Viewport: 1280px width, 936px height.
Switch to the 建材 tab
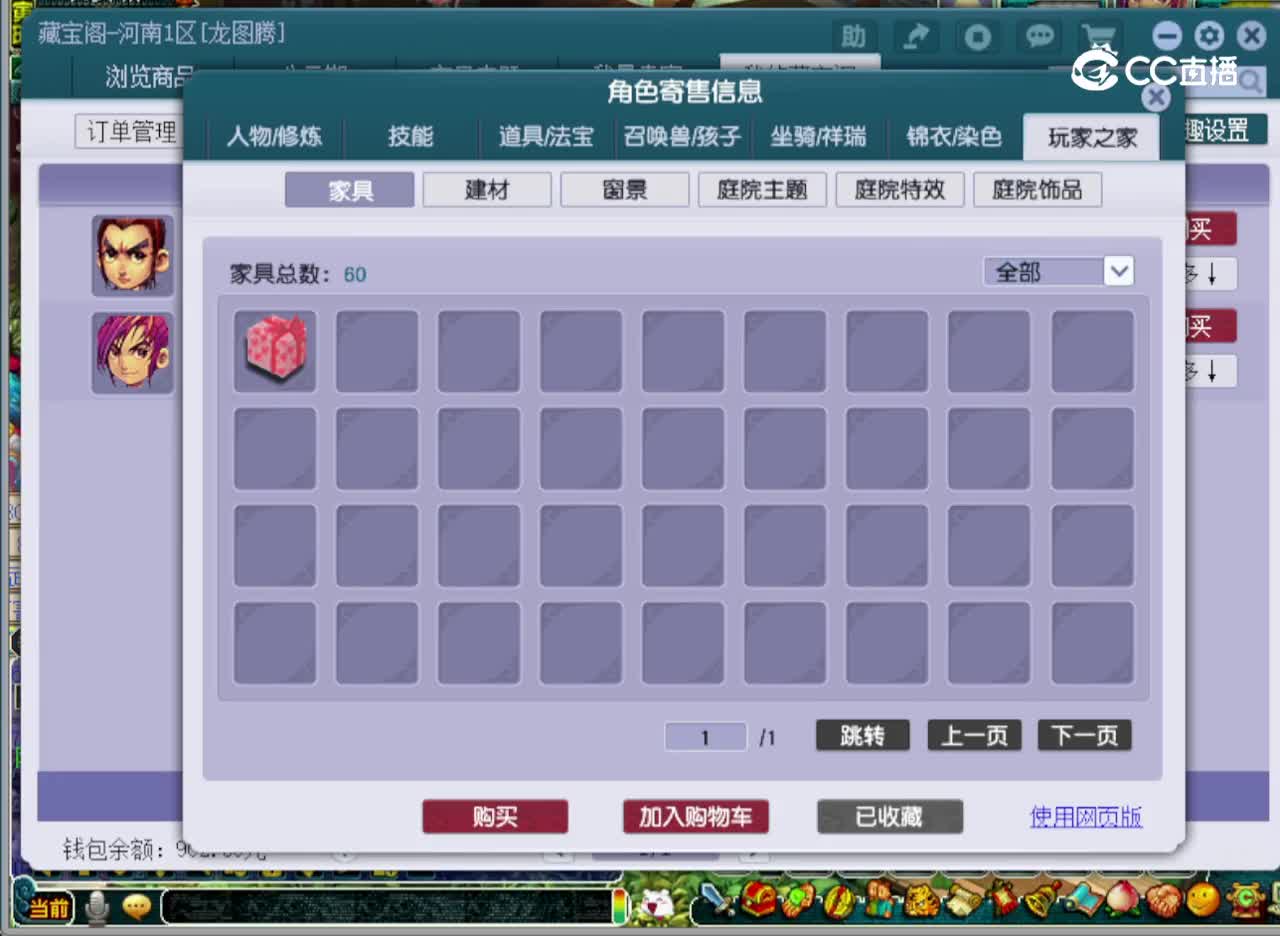point(487,189)
